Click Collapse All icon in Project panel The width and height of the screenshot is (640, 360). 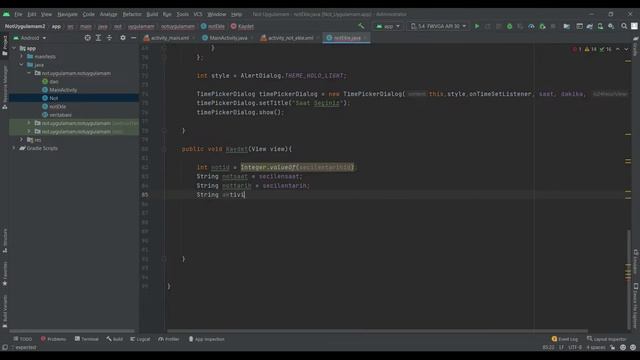click(x=109, y=38)
